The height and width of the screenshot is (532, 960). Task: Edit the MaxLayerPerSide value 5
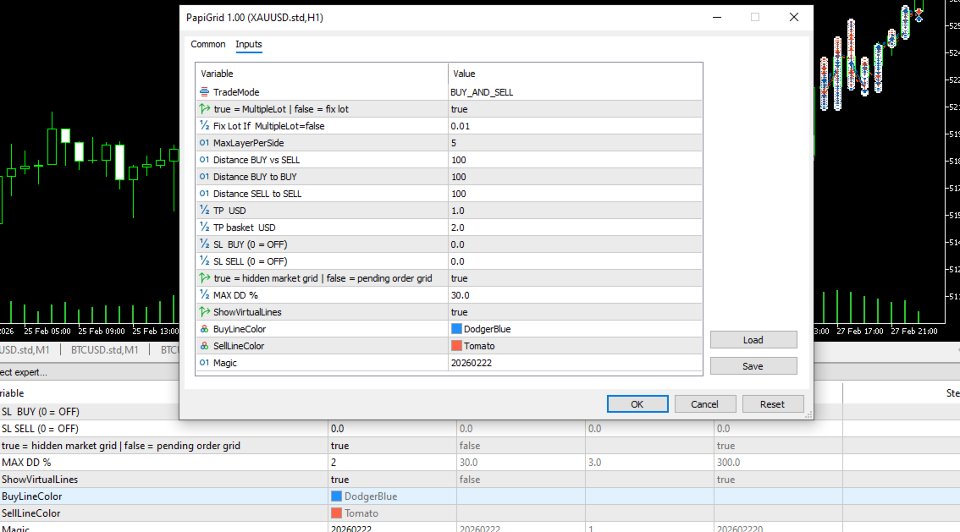tap(576, 143)
